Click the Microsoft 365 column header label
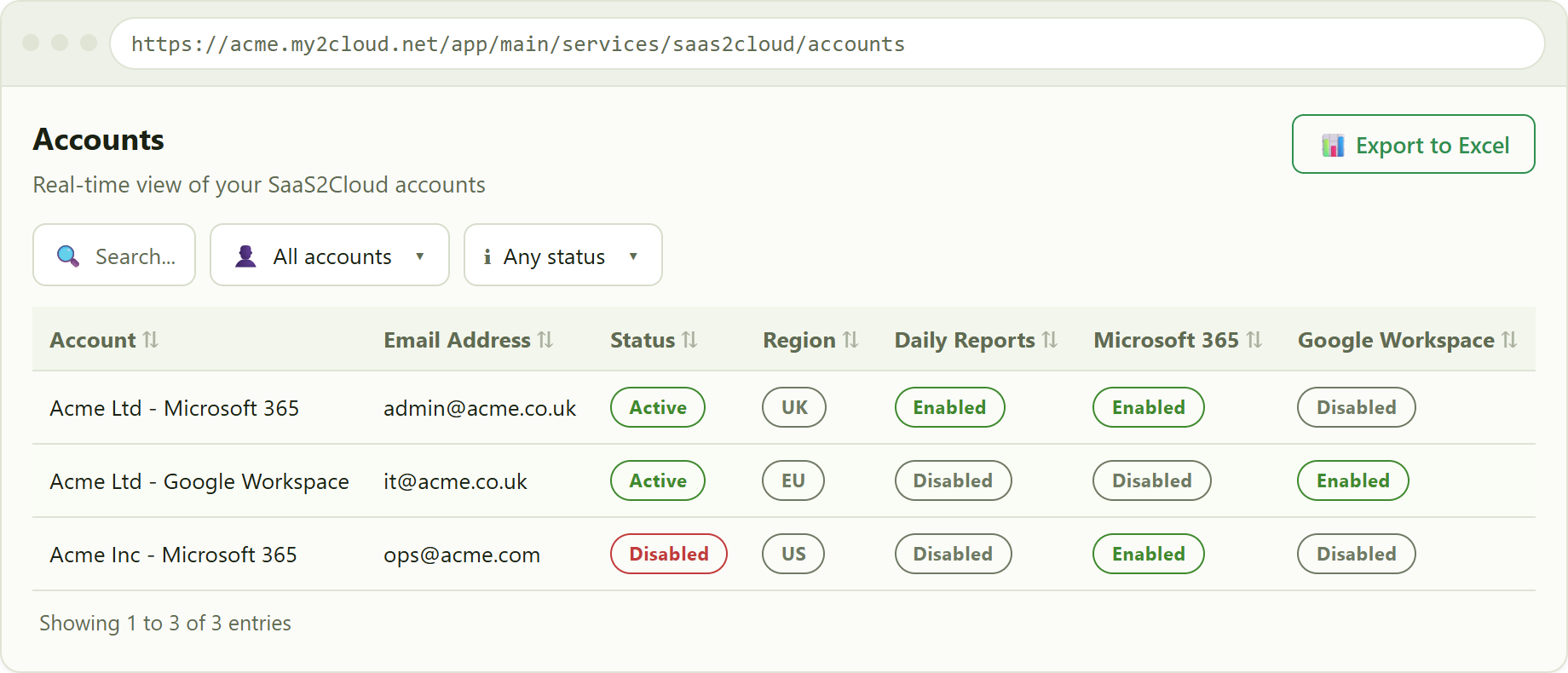The width and height of the screenshot is (1568, 673). point(1166,340)
